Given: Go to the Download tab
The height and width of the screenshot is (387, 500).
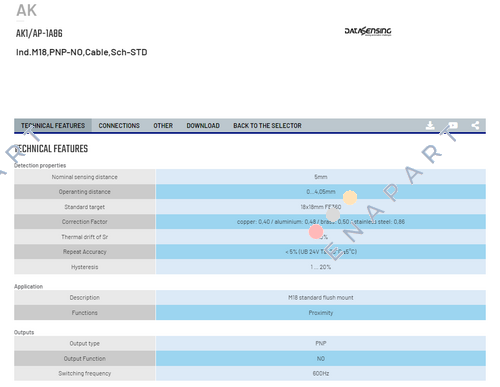Looking at the screenshot, I should click(203, 126).
